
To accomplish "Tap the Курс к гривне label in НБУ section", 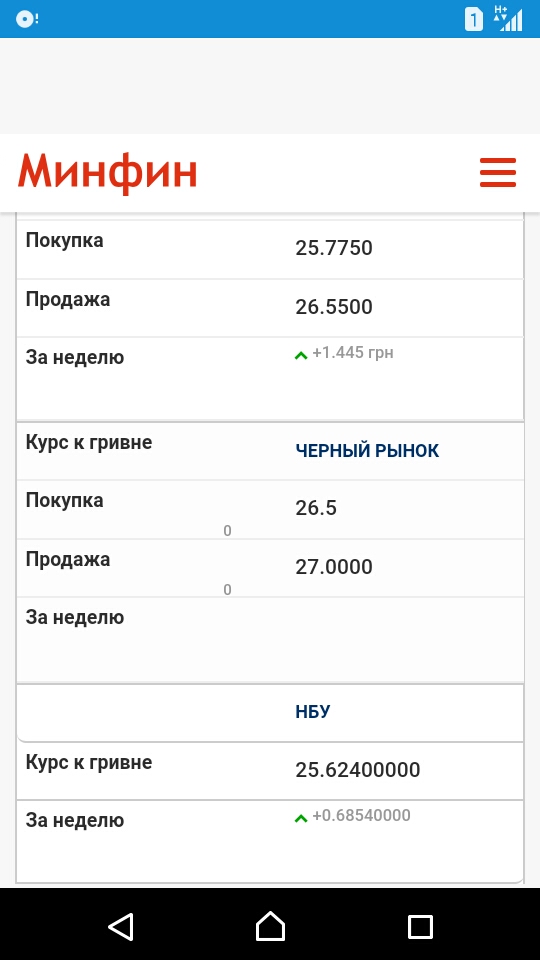I will coord(89,763).
